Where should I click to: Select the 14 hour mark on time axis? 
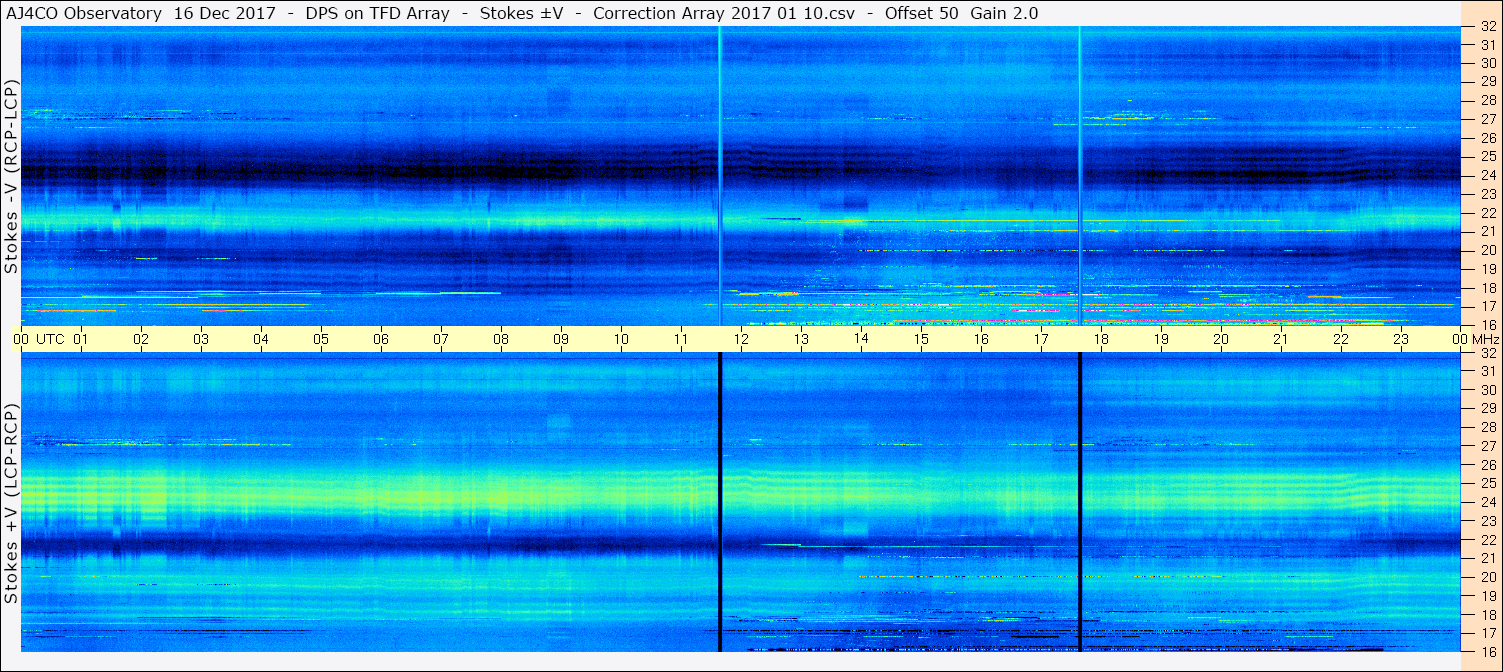pyautogui.click(x=861, y=339)
